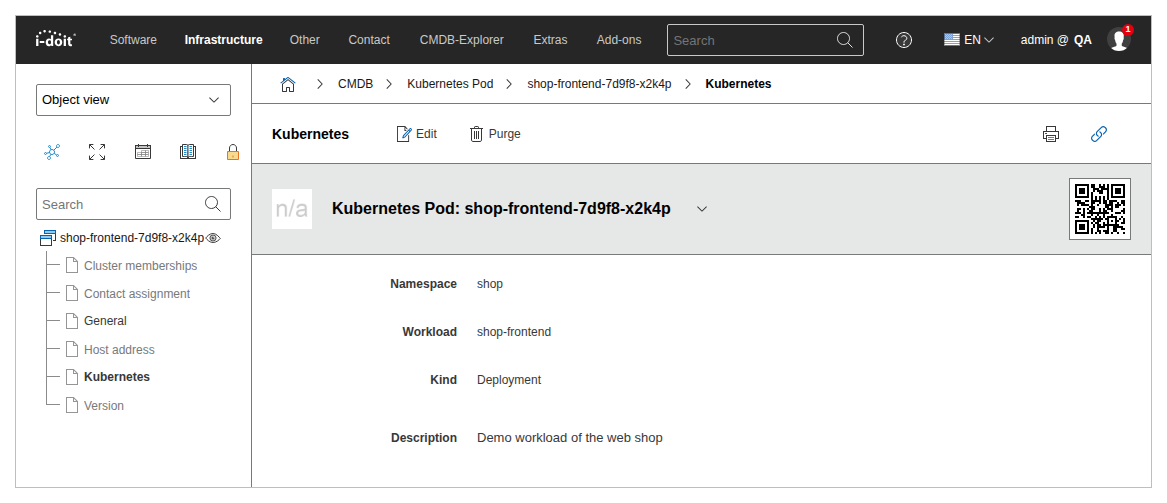The height and width of the screenshot is (503, 1167).
Task: Expand the chevron beside the Kubernetes Pod title
Action: pos(702,209)
